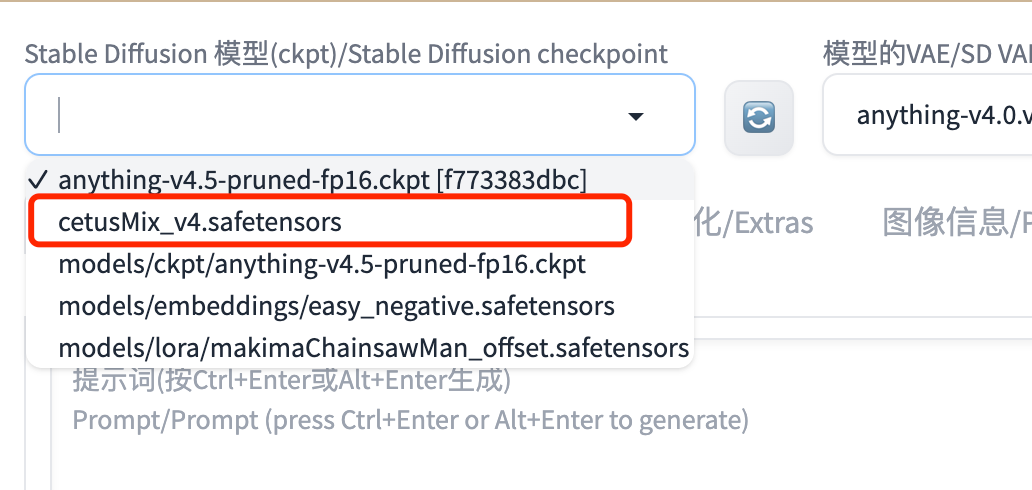Click the Stable Diffusion checkpoint label text
Image resolution: width=1032 pixels, height=490 pixels.
pyautogui.click(x=346, y=53)
